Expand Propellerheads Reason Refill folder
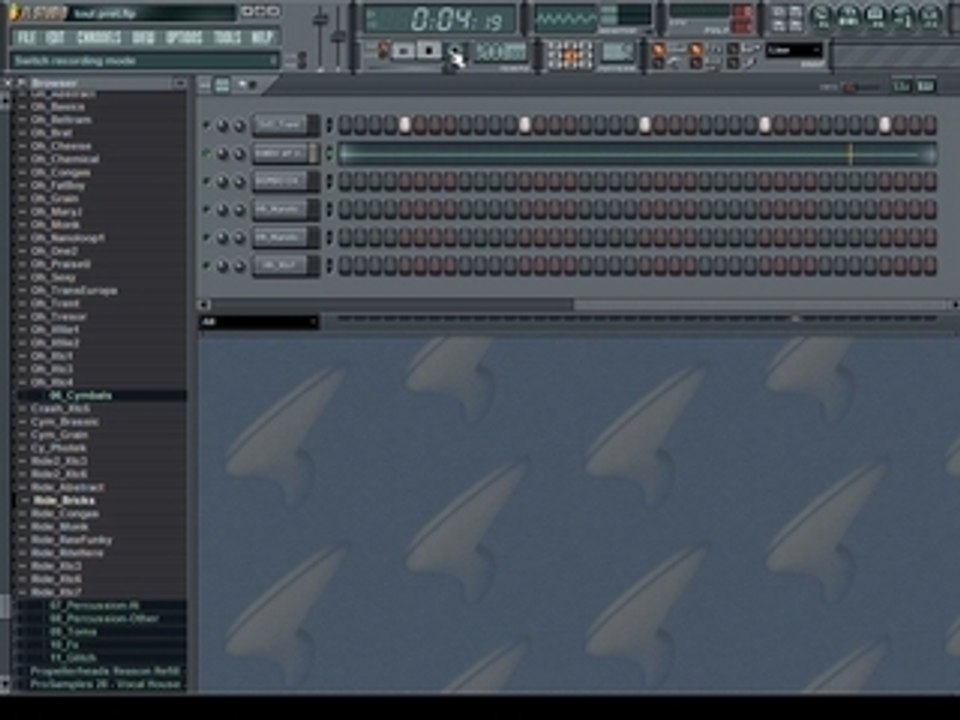960x720 pixels. point(105,671)
